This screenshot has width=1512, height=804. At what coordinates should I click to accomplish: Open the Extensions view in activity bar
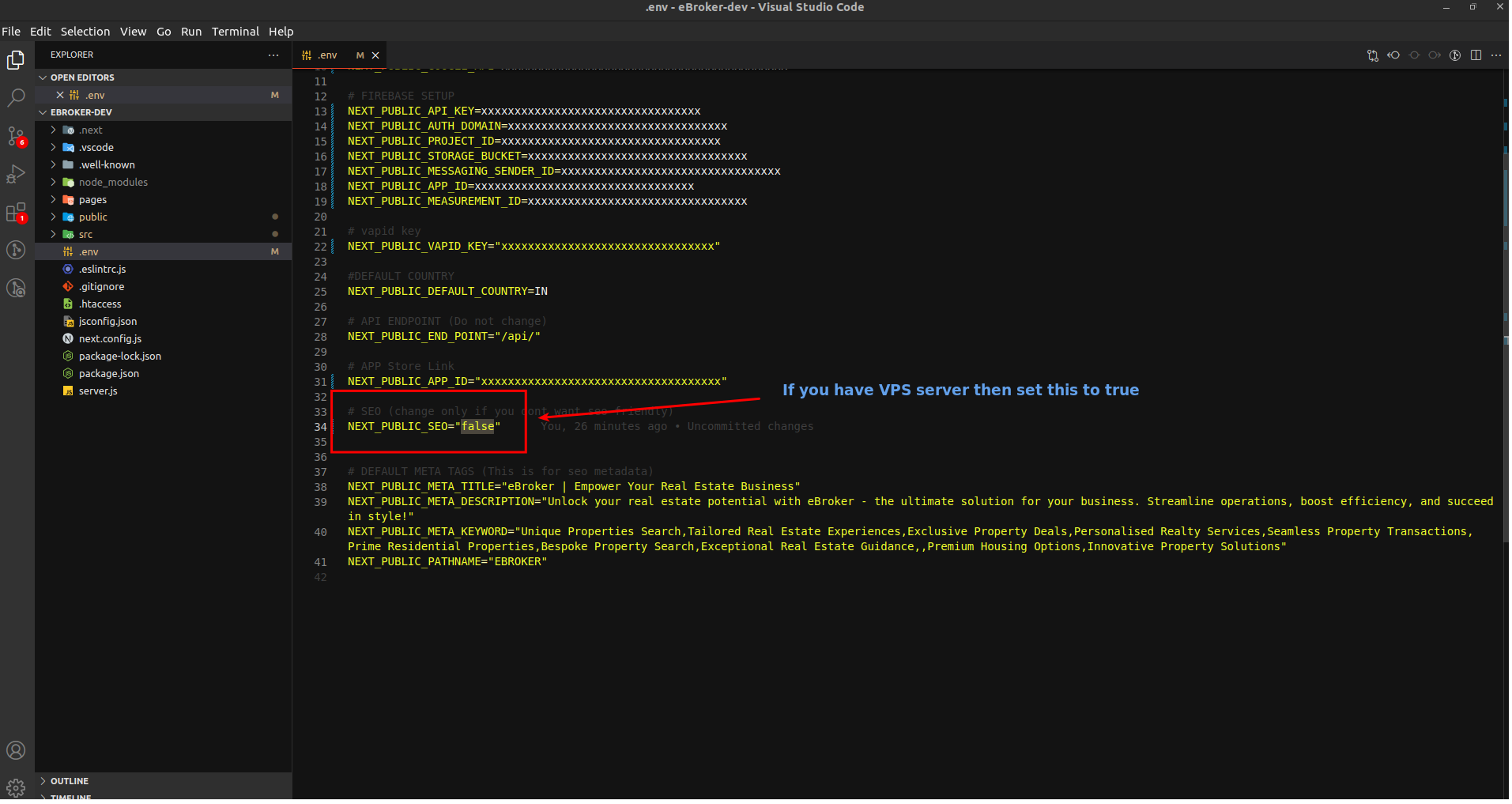coord(16,212)
